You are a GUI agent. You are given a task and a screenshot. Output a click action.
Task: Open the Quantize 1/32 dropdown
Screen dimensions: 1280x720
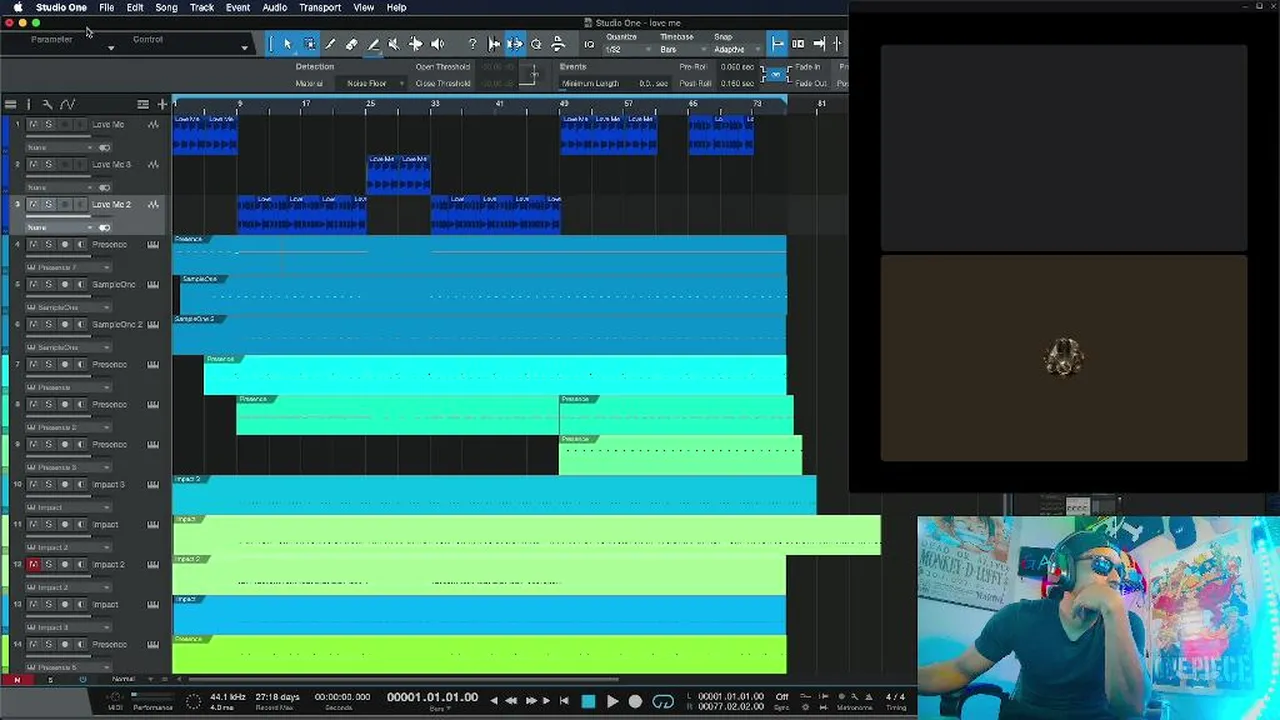coord(626,50)
